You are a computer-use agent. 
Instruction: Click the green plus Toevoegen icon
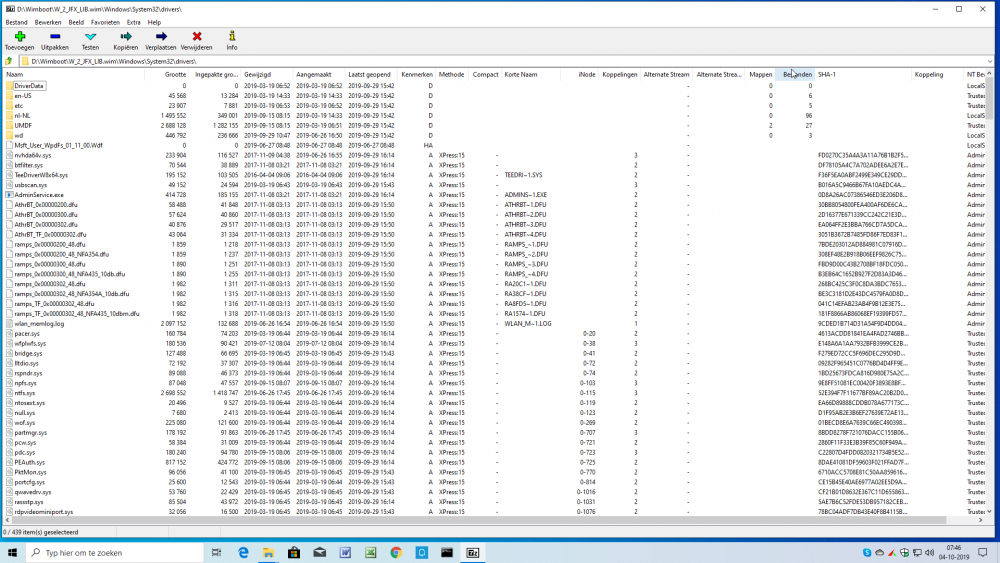pyautogui.click(x=20, y=37)
